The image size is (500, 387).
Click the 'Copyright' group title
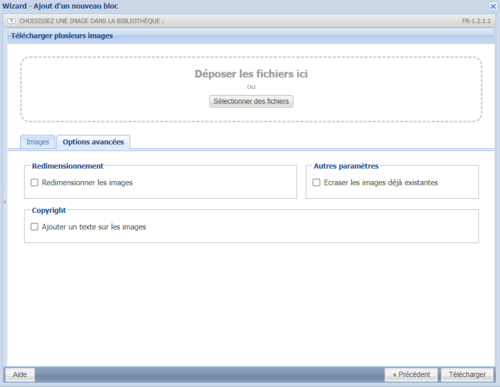coord(49,210)
